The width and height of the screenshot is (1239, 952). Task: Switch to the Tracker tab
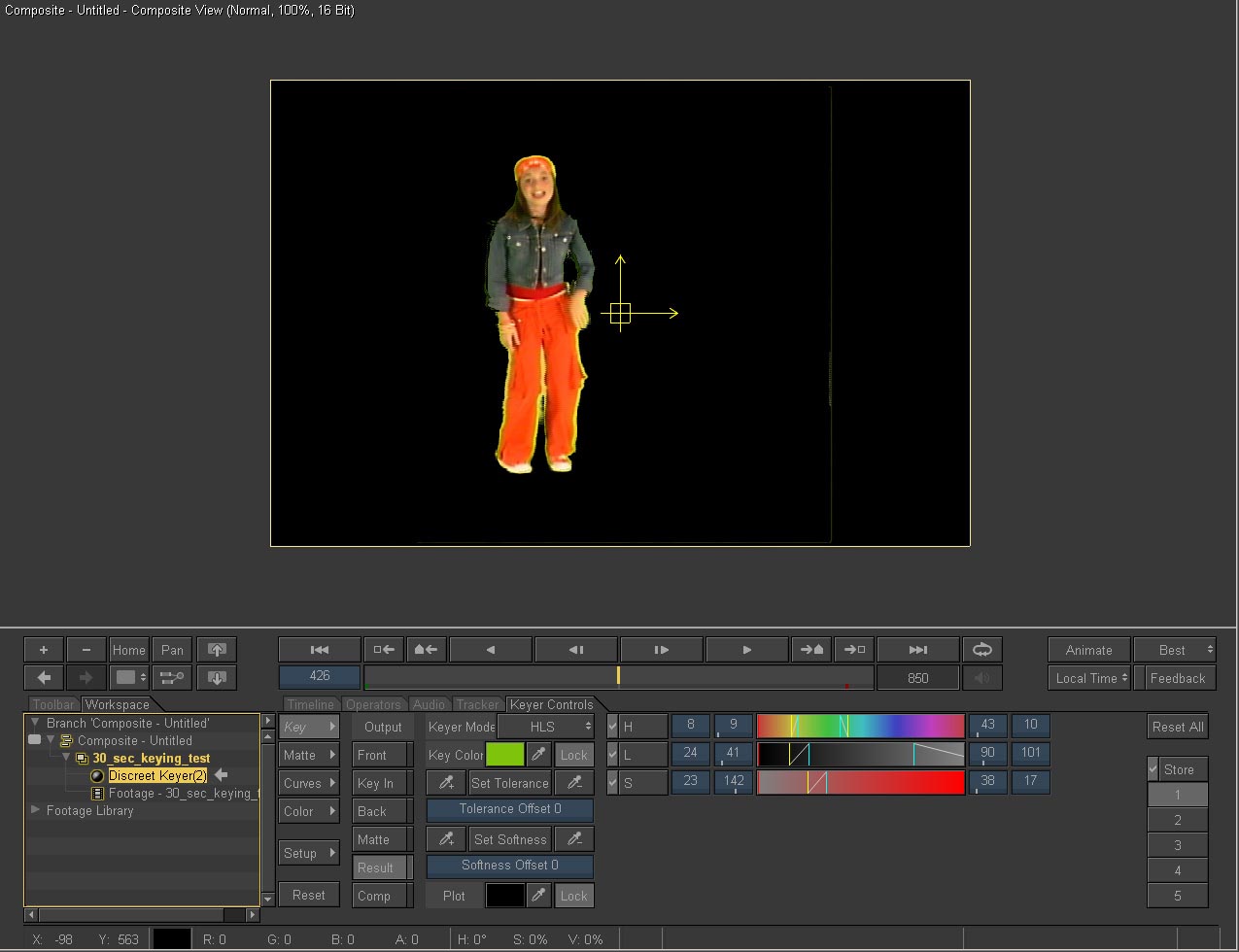[x=477, y=704]
